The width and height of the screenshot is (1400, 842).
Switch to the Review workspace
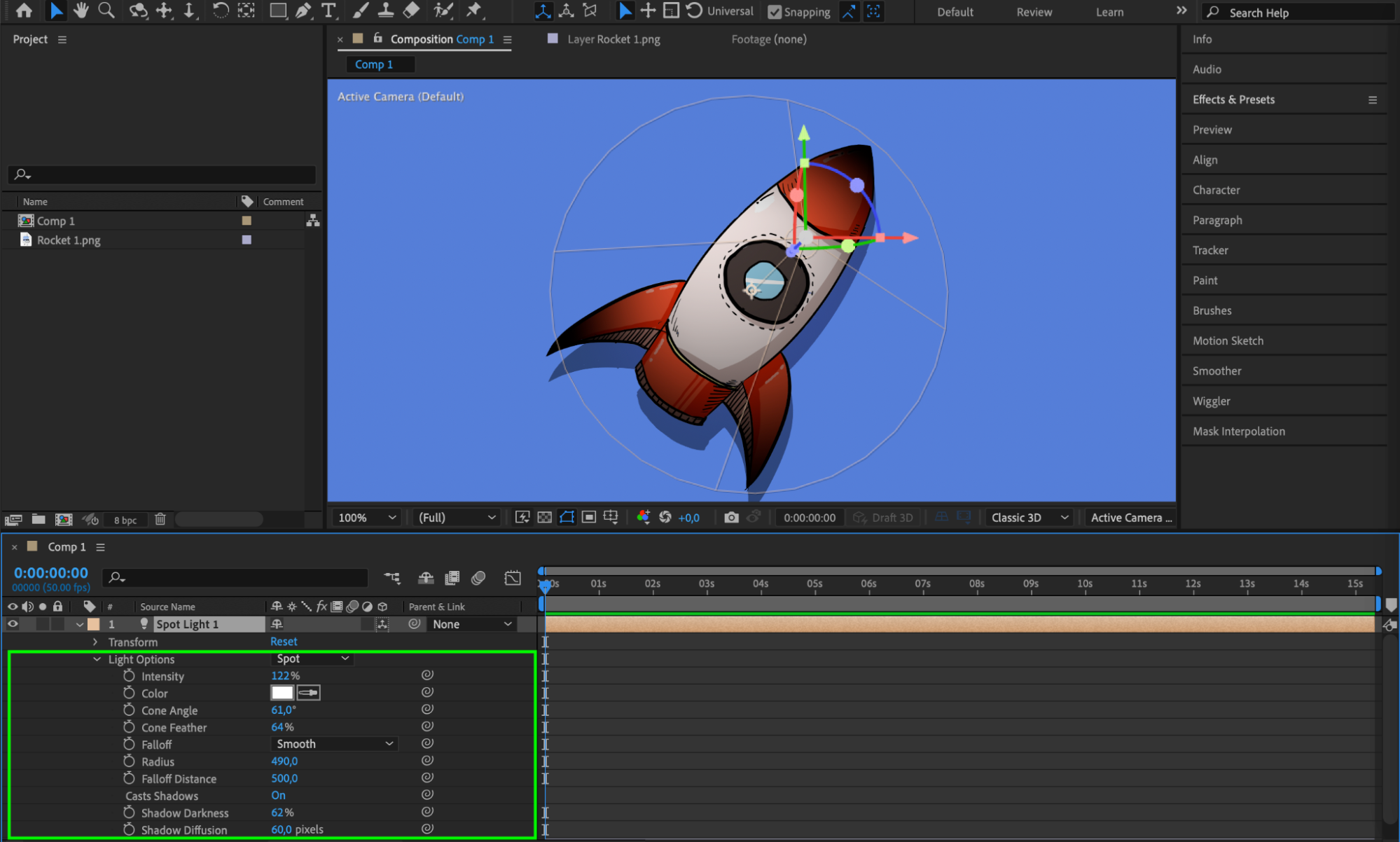click(x=1034, y=12)
